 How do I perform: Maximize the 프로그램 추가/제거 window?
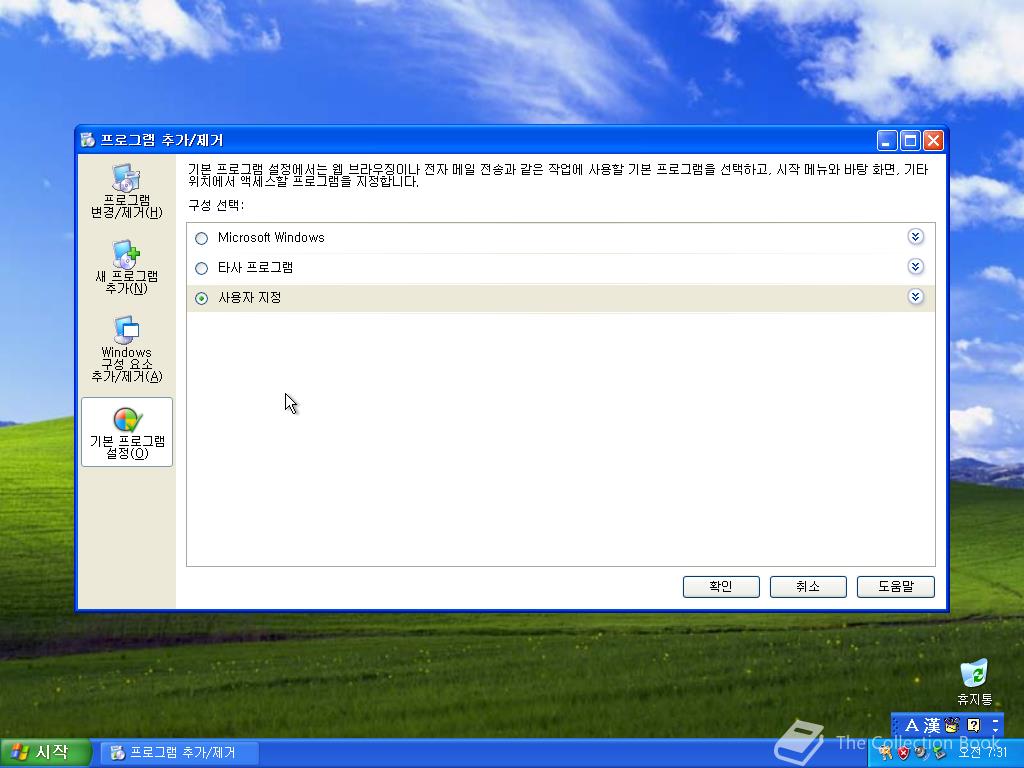(910, 140)
